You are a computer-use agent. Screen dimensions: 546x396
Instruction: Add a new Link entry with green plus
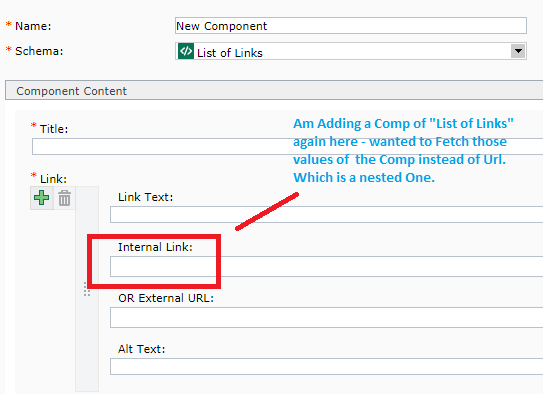point(41,198)
